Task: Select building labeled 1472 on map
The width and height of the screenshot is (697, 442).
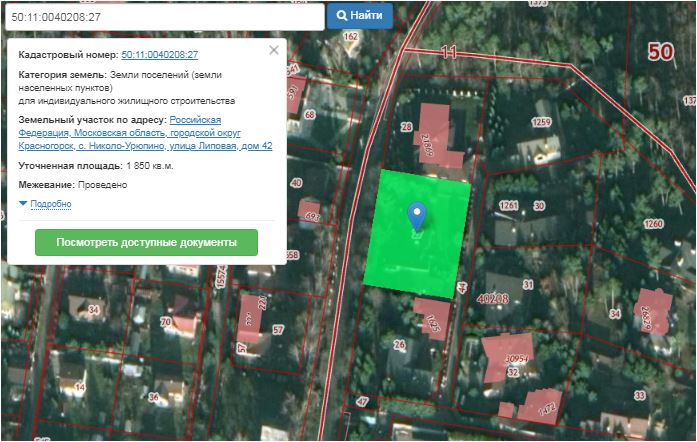Action: [x=545, y=405]
